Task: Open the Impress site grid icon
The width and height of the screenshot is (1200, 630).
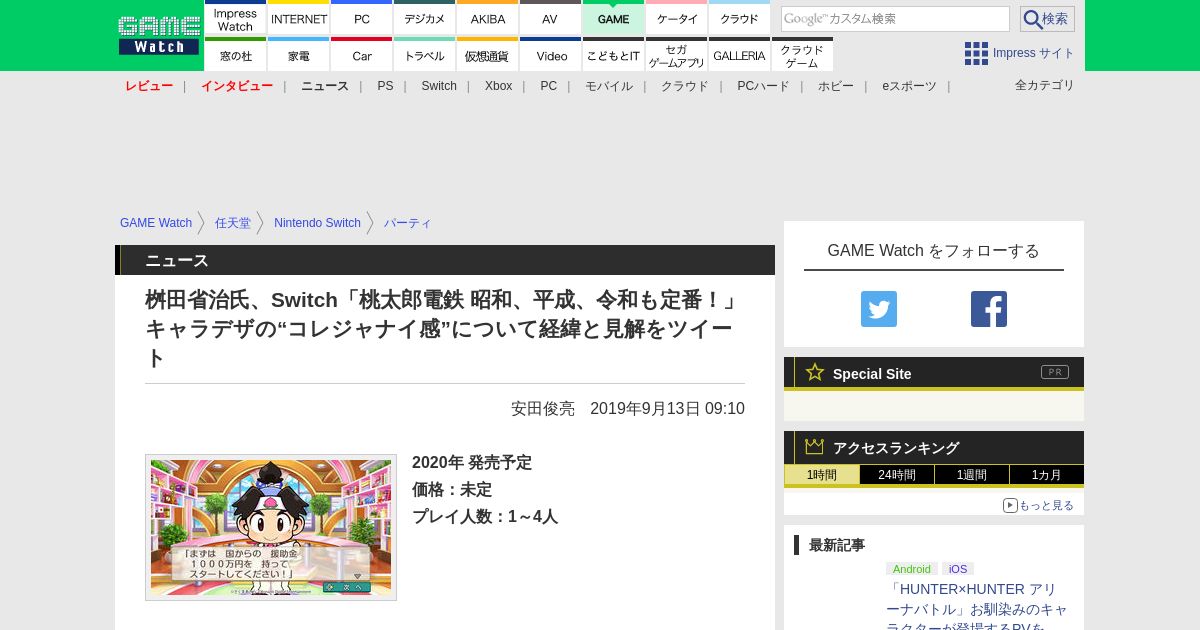Action: pos(976,53)
